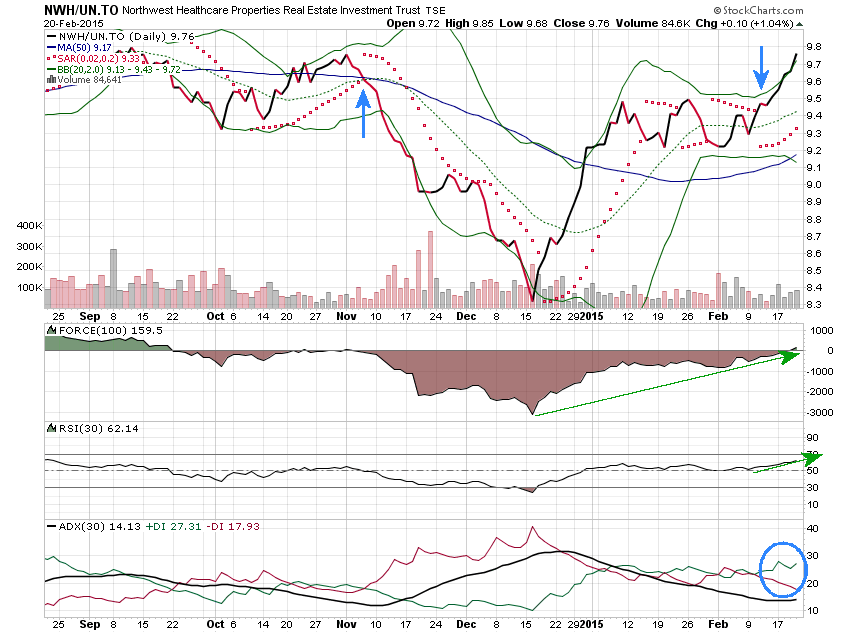
Task: Click the green up triangle beside Chg
Action: point(799,24)
